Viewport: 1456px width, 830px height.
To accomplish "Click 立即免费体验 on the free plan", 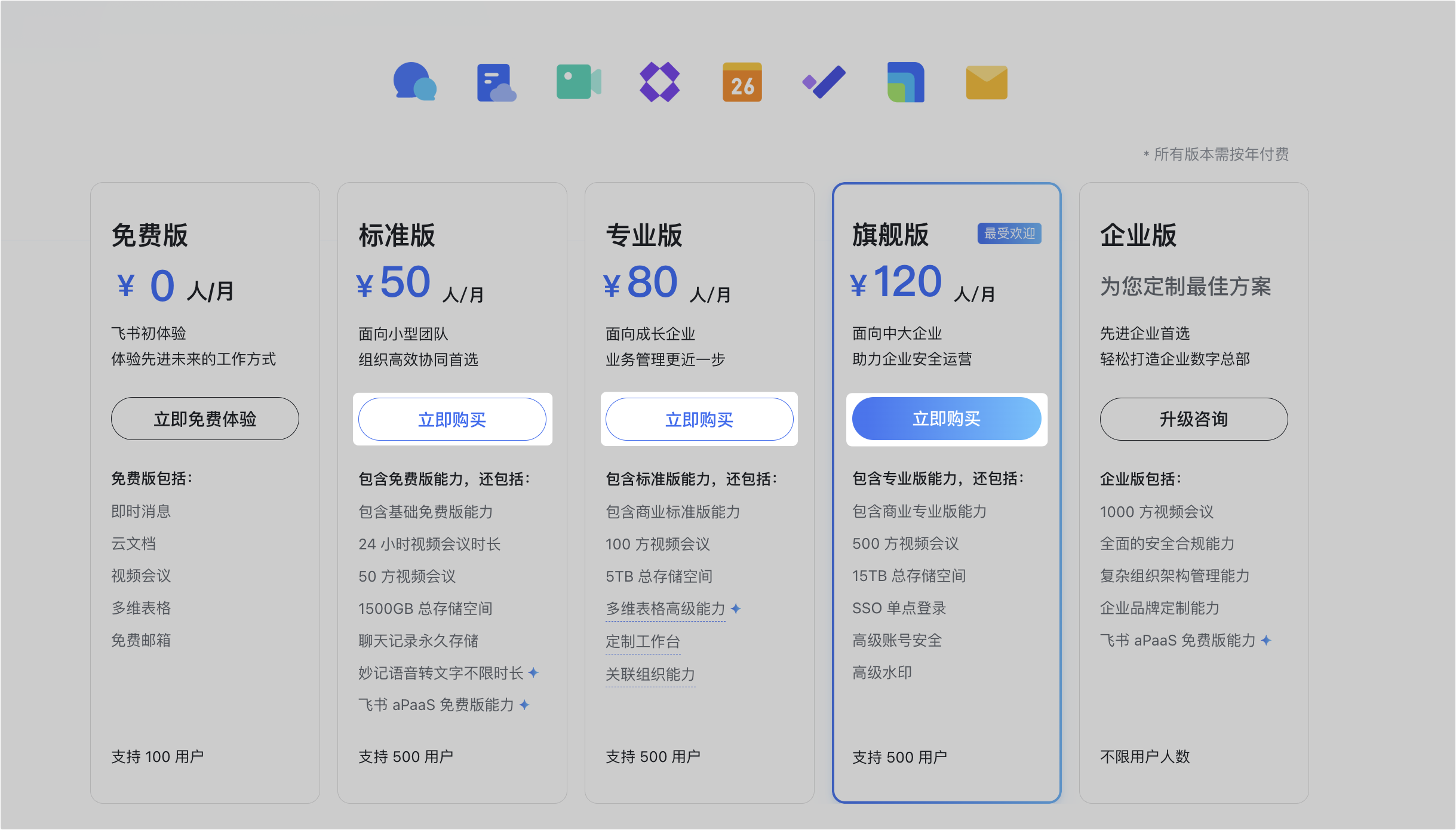I will 205,419.
